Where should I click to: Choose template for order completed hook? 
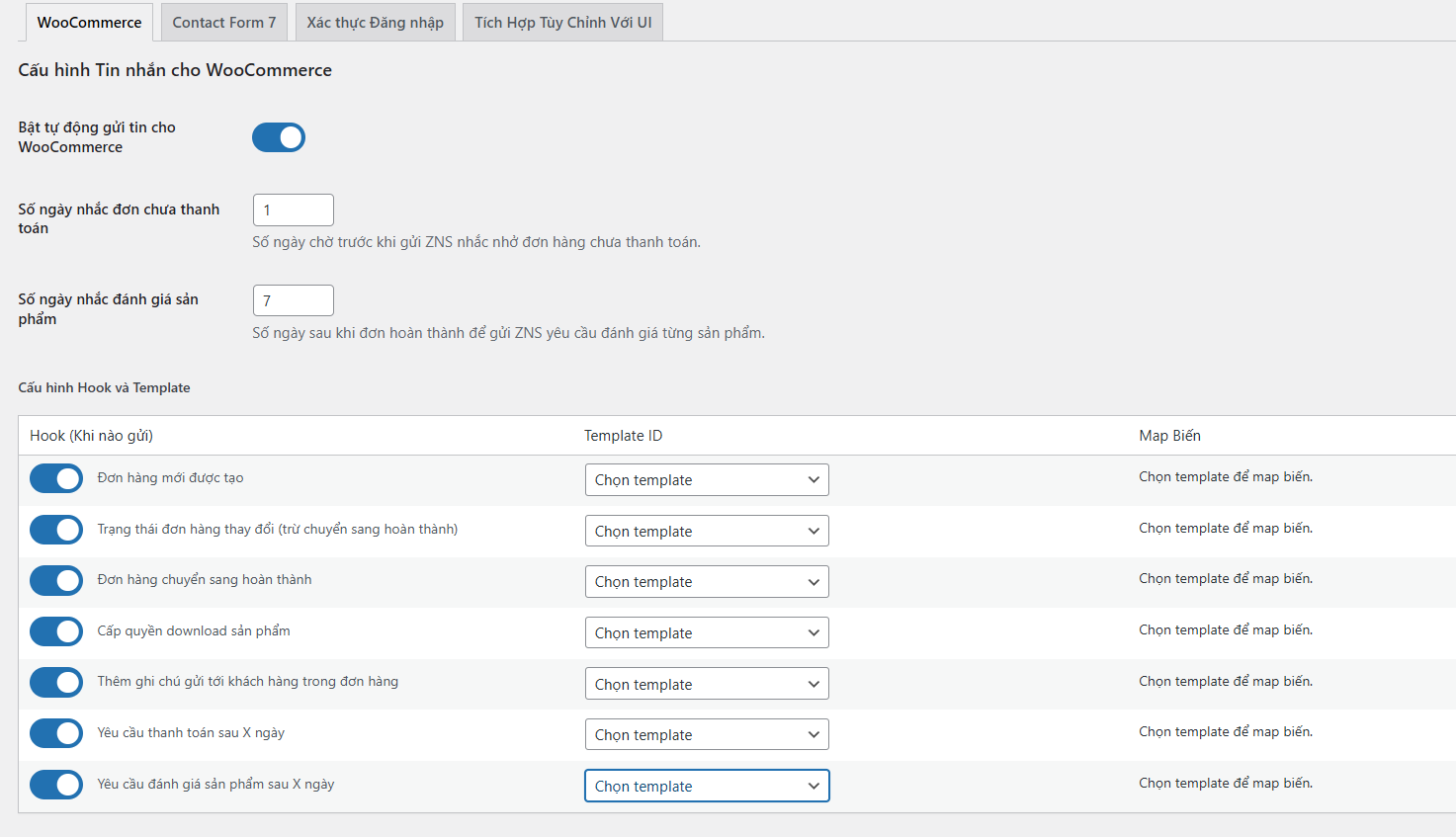[706, 582]
